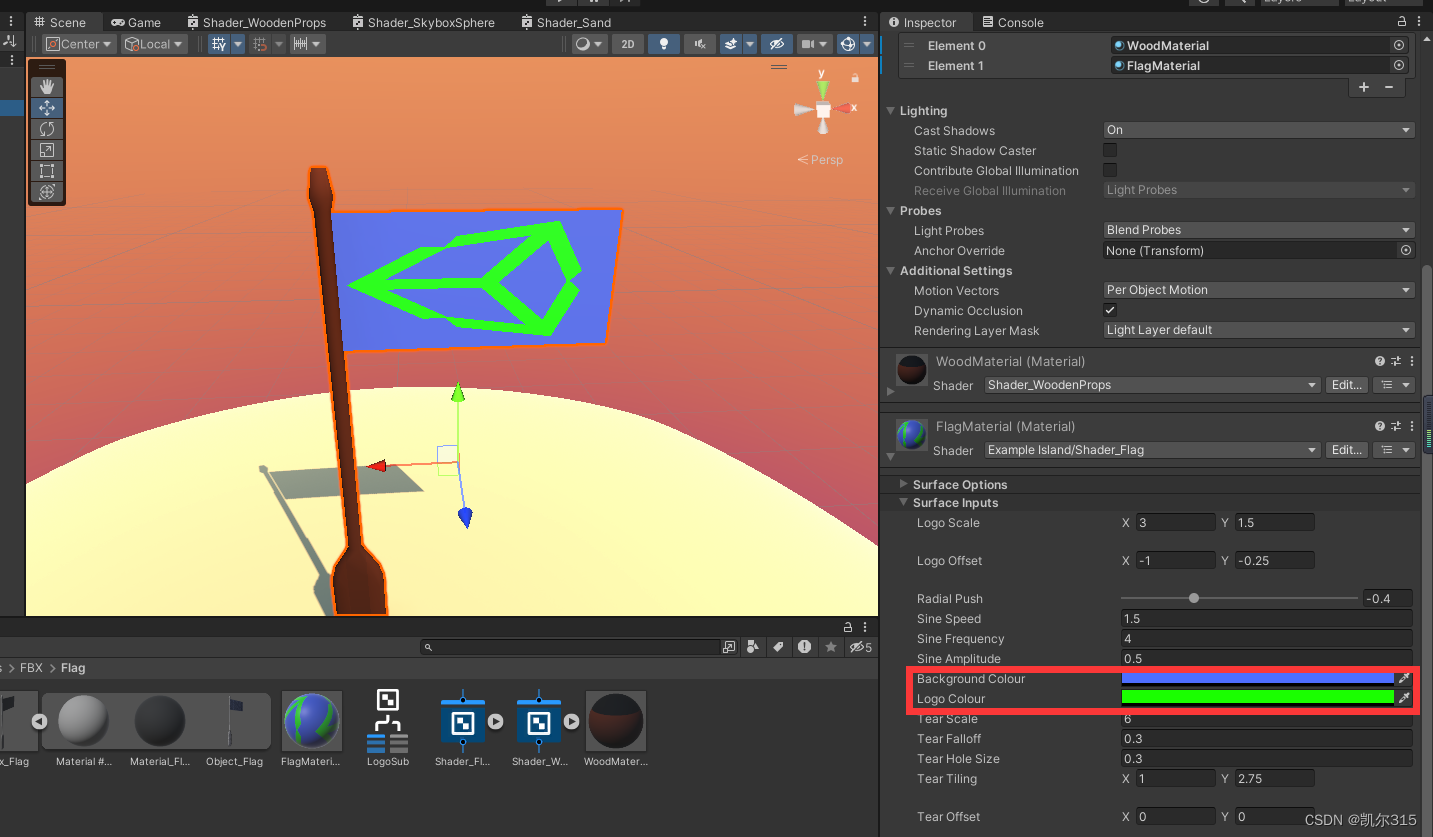Toggle scene gizmos globe icon

pos(848,44)
